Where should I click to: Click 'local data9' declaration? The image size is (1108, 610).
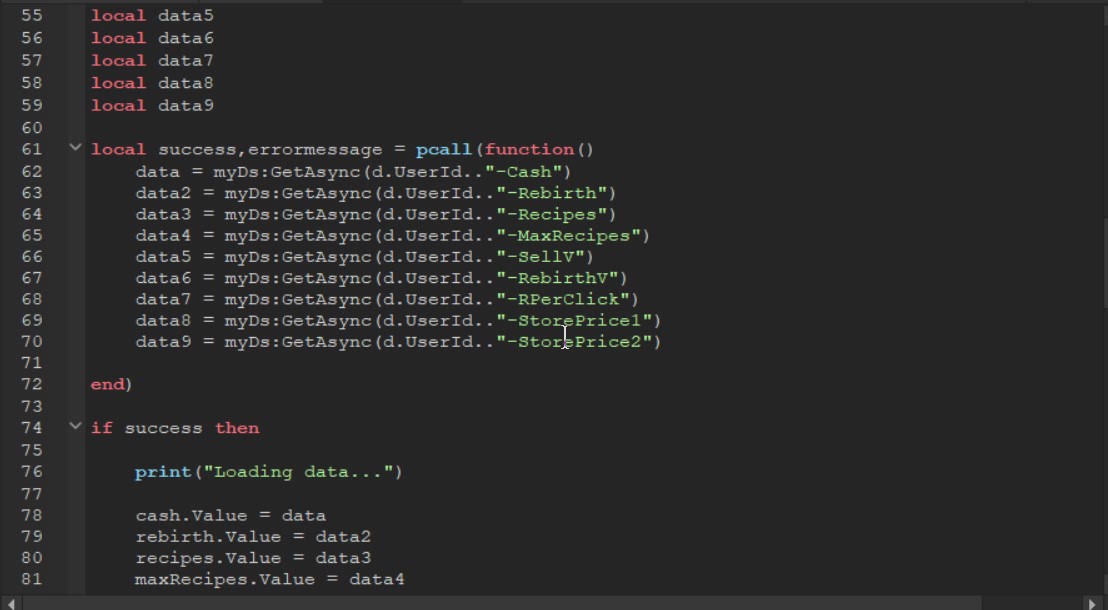[x=152, y=105]
